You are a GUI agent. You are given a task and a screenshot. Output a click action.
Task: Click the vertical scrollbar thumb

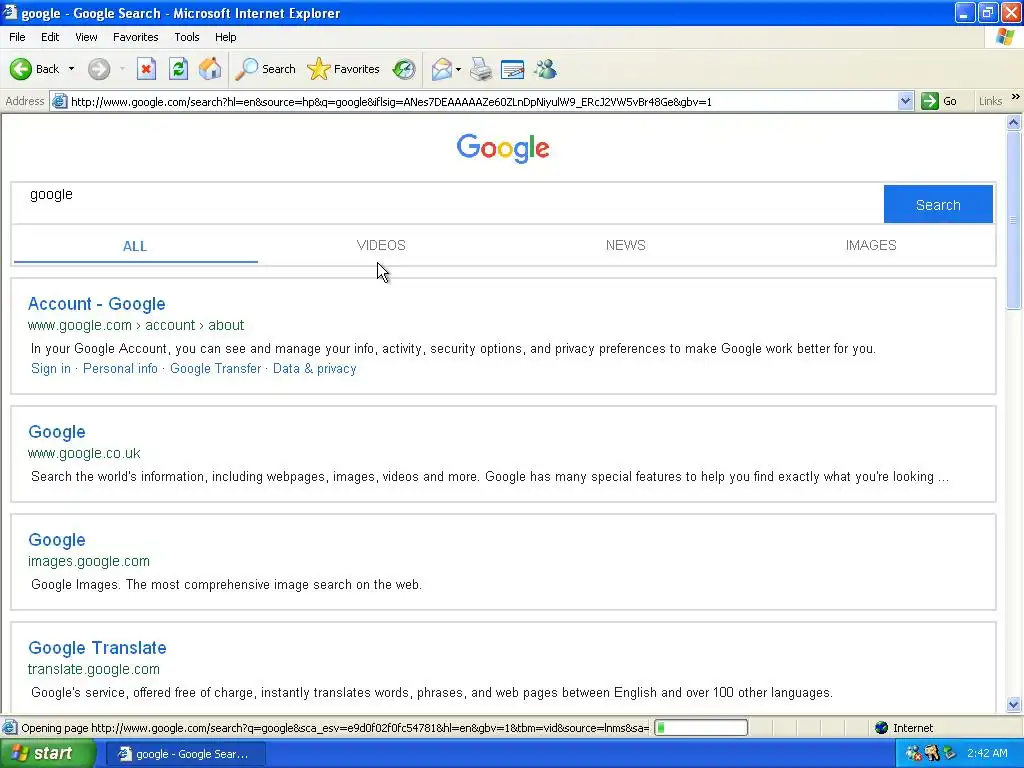pyautogui.click(x=1014, y=220)
